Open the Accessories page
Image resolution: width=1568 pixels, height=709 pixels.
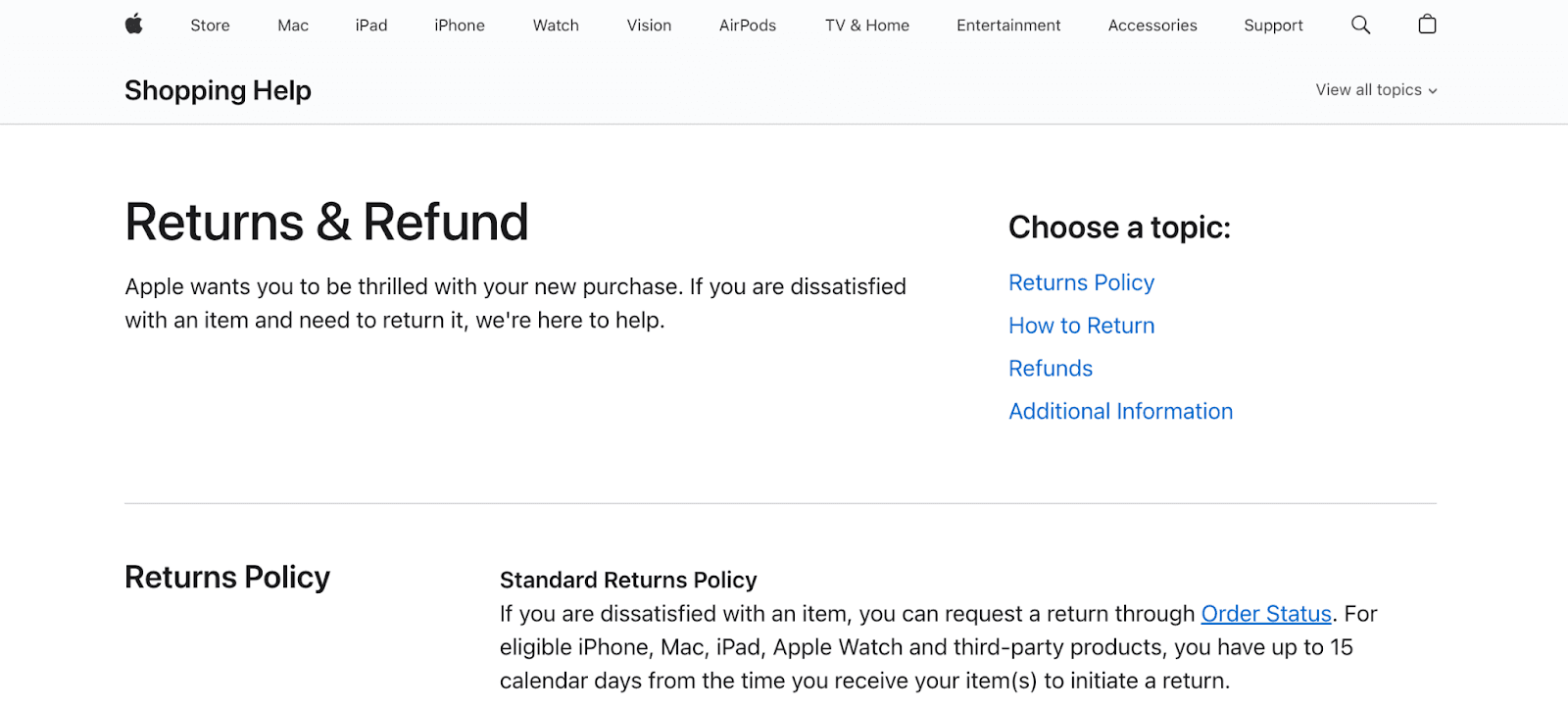(x=1152, y=25)
